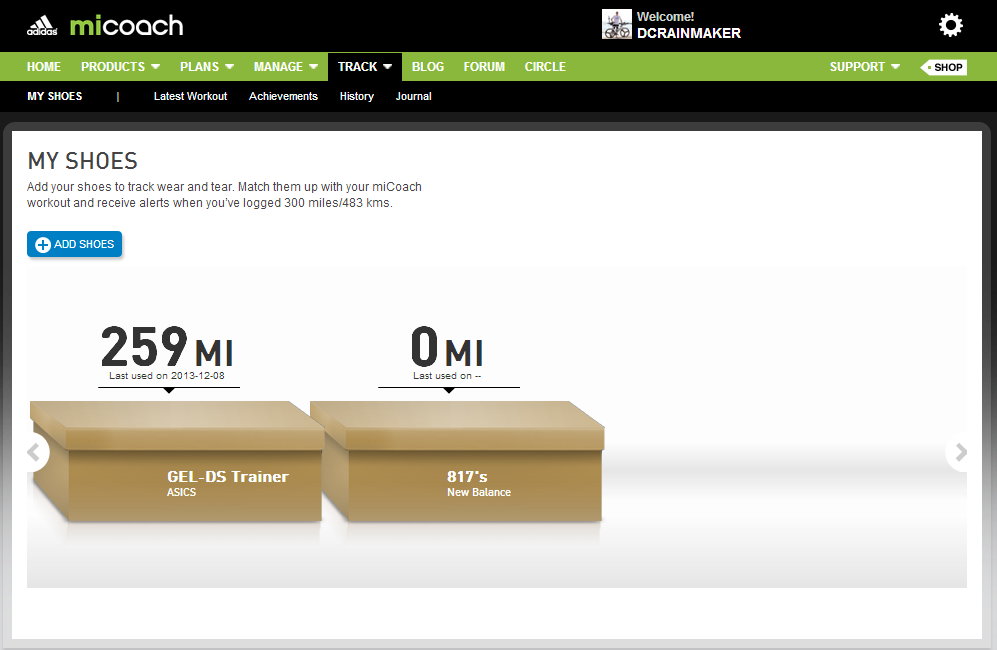Open Latest Workout submenu link

[190, 96]
